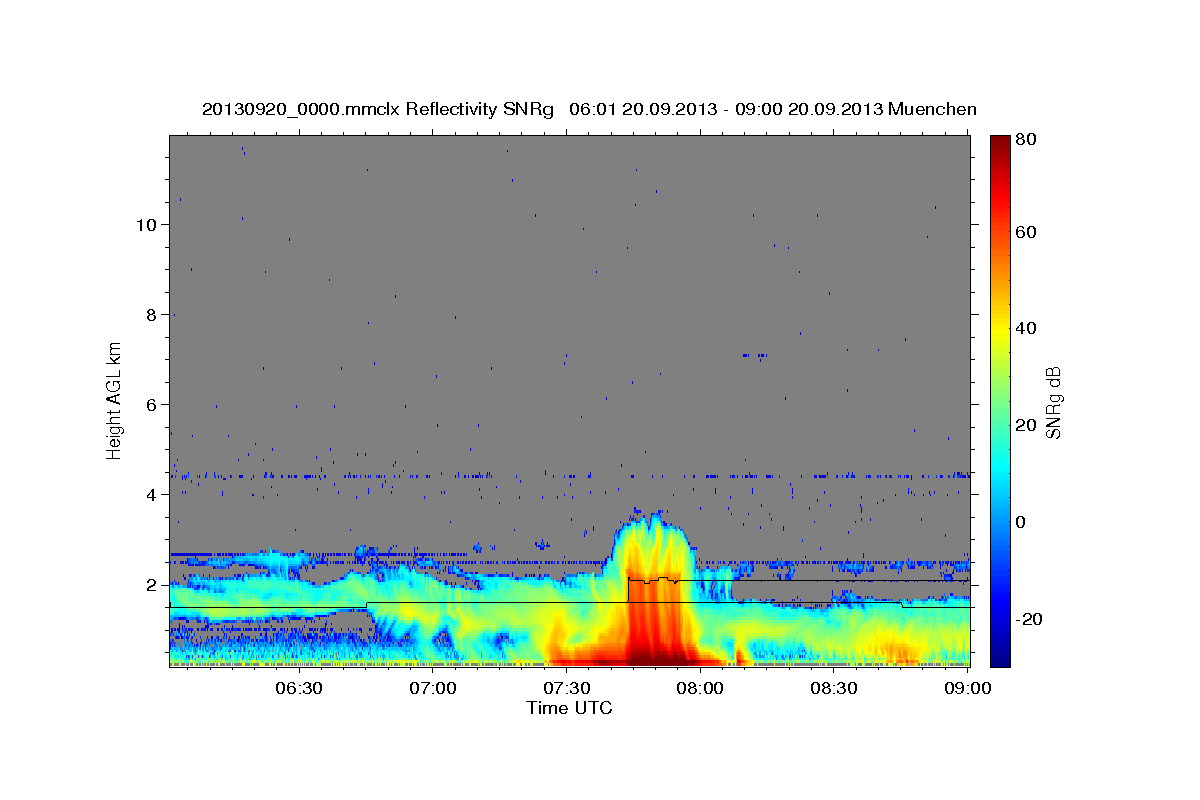Image resolution: width=1200 pixels, height=800 pixels.
Task: Click the colorbar value 80
Action: pos(1025,140)
